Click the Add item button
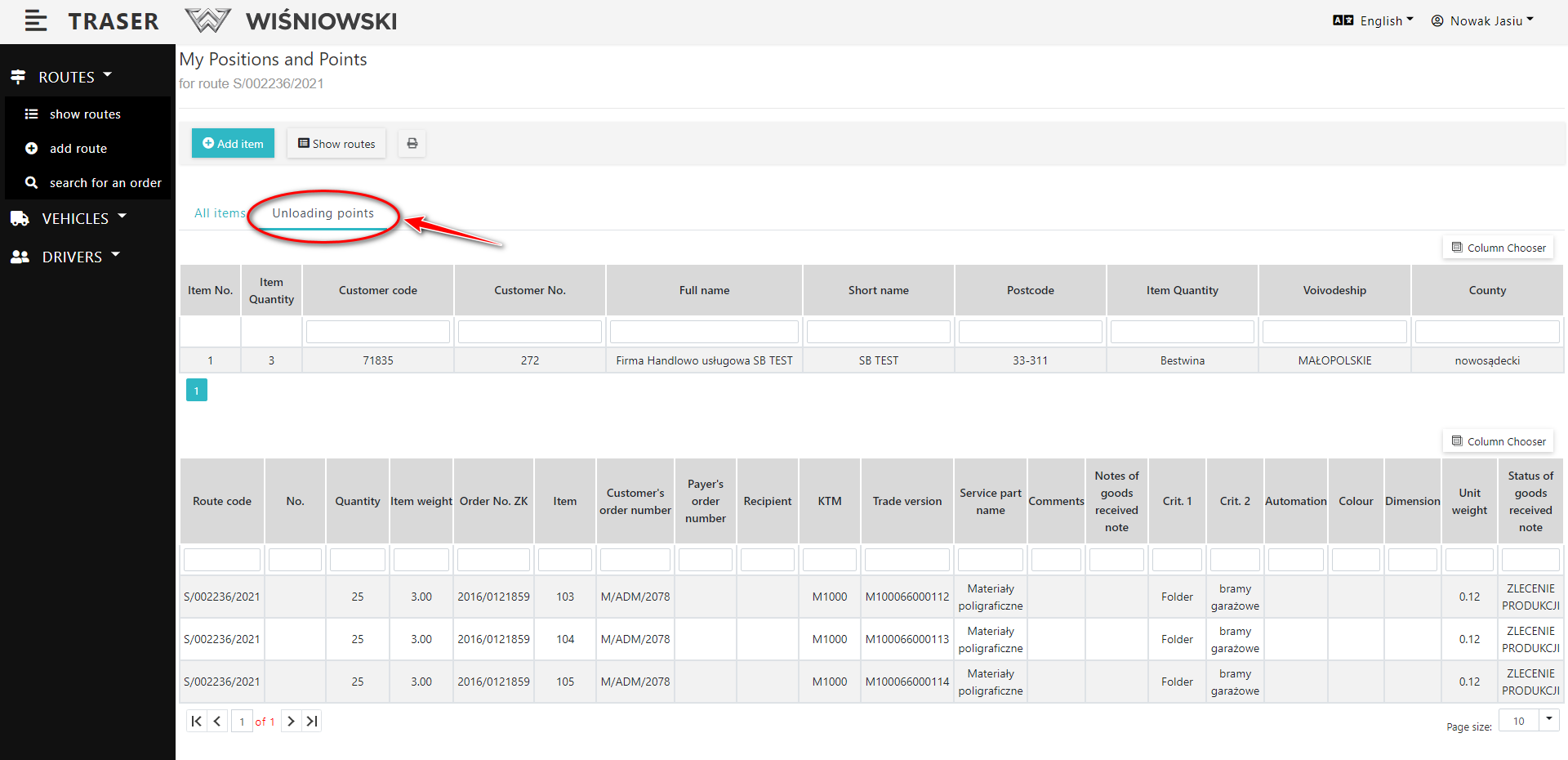1568x760 pixels. (x=233, y=144)
